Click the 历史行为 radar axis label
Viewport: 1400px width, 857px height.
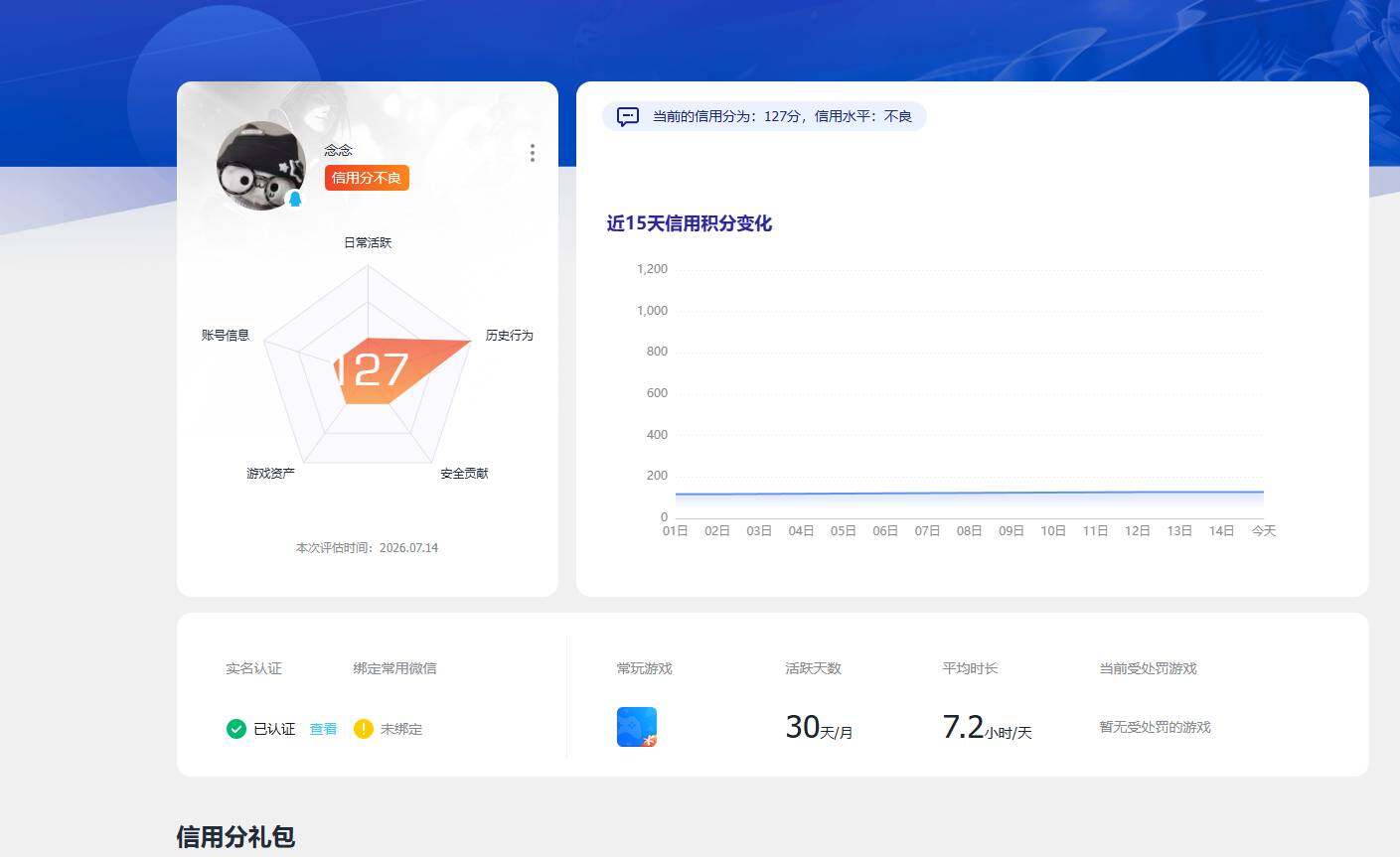point(510,336)
